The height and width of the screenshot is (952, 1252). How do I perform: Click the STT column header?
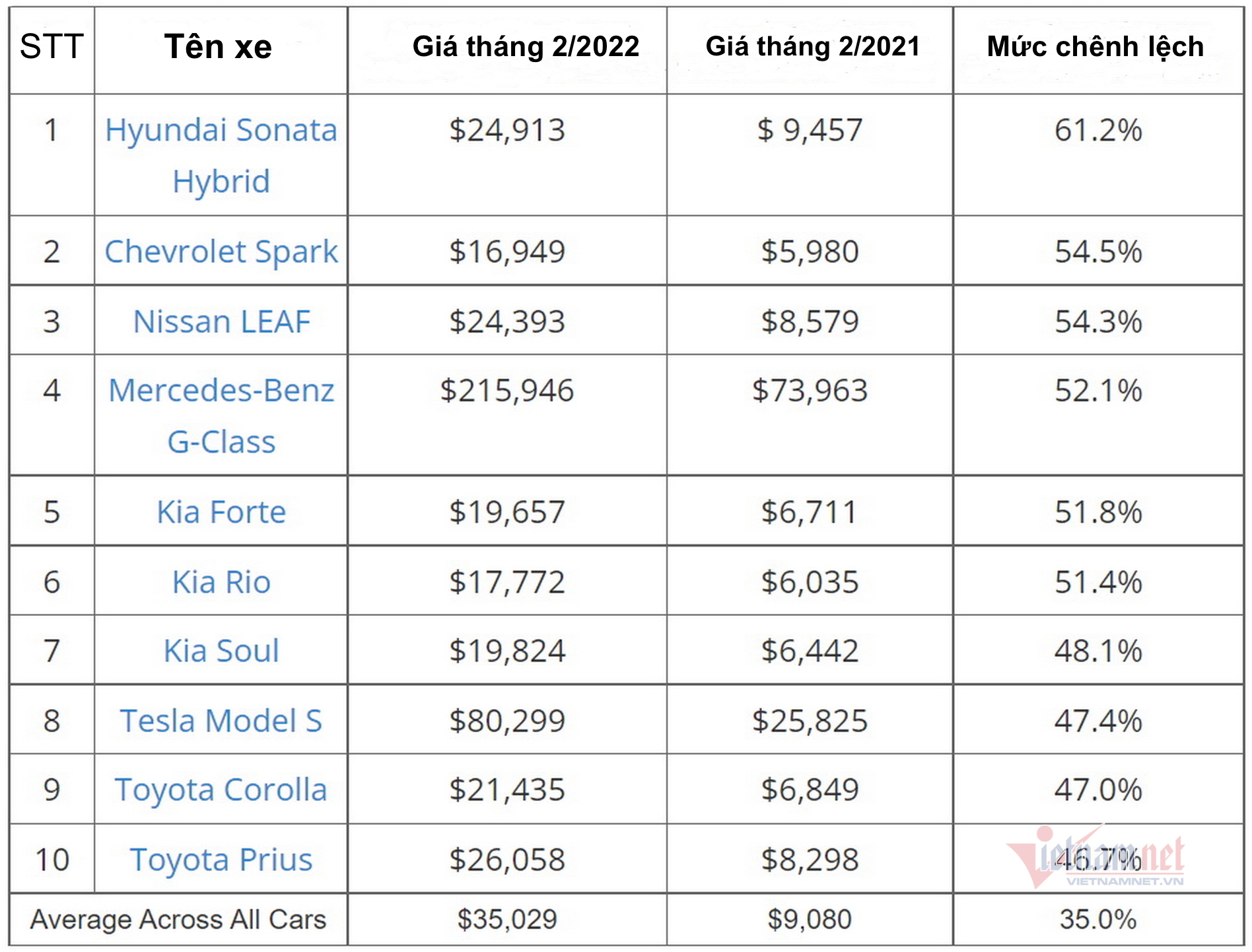point(52,47)
